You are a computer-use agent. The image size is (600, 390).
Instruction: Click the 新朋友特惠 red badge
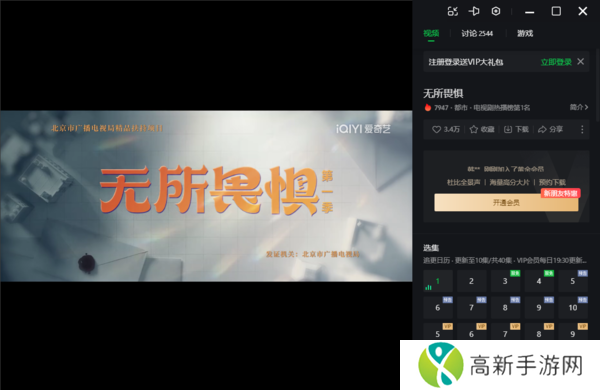click(561, 193)
